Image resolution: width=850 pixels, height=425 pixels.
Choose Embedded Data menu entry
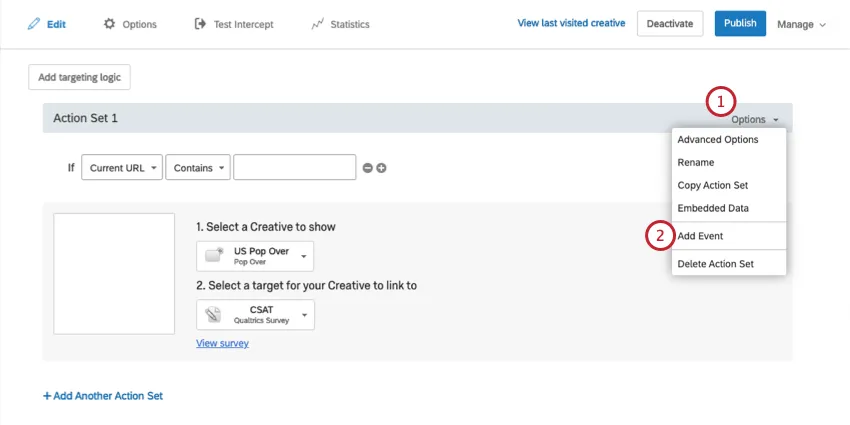(x=713, y=208)
